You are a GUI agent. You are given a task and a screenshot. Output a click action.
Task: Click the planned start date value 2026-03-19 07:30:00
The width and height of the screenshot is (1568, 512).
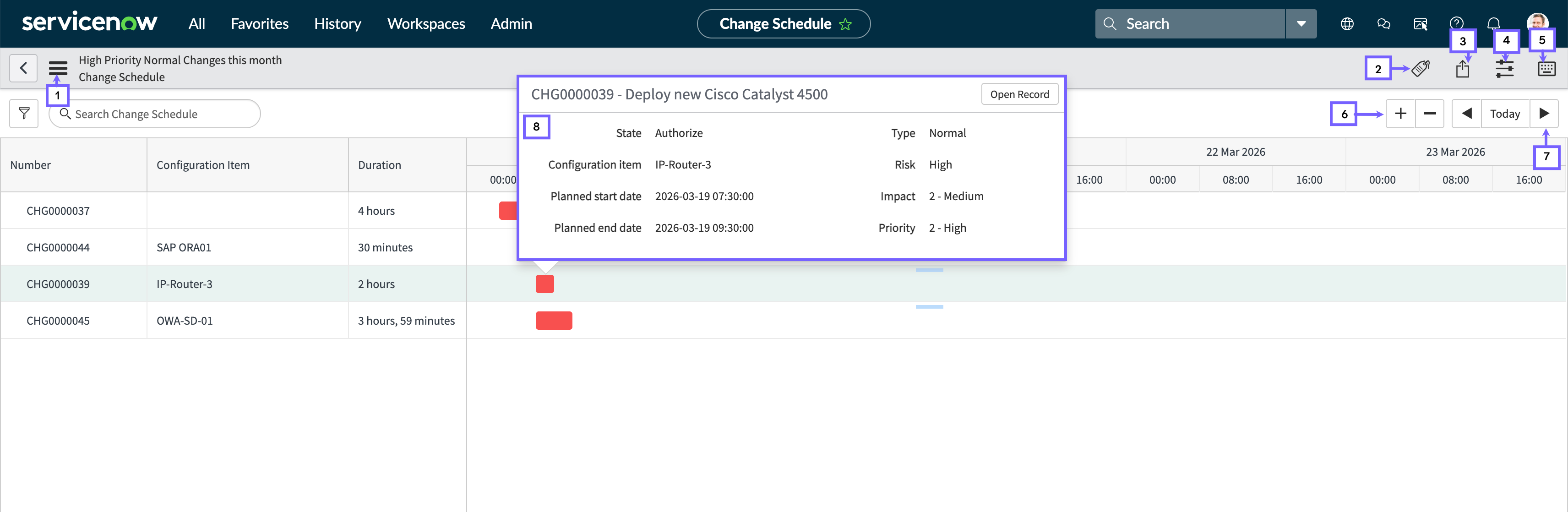pyautogui.click(x=704, y=196)
